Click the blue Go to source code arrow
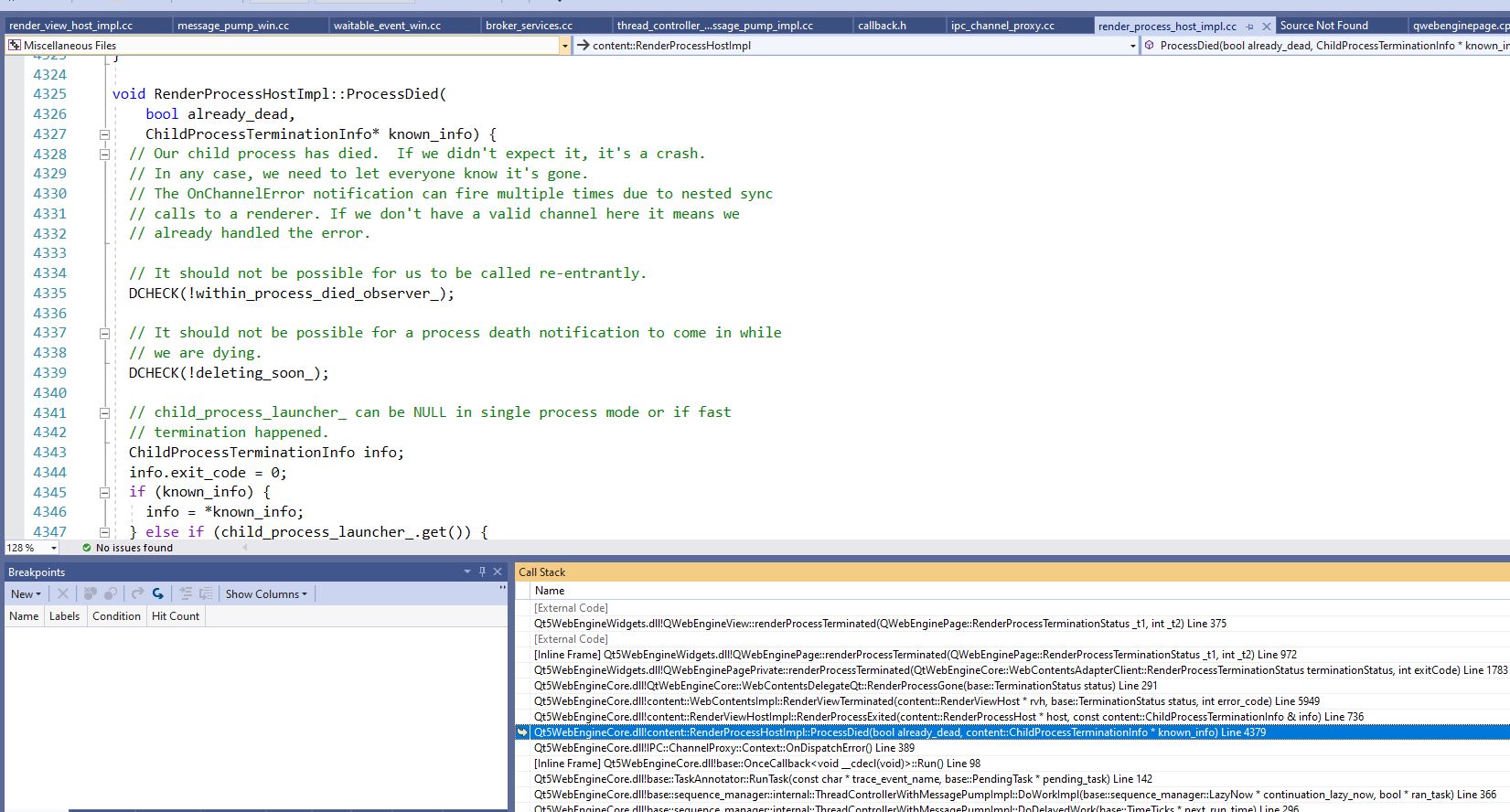Viewport: 1510px width, 812px height. pyautogui.click(x=157, y=593)
